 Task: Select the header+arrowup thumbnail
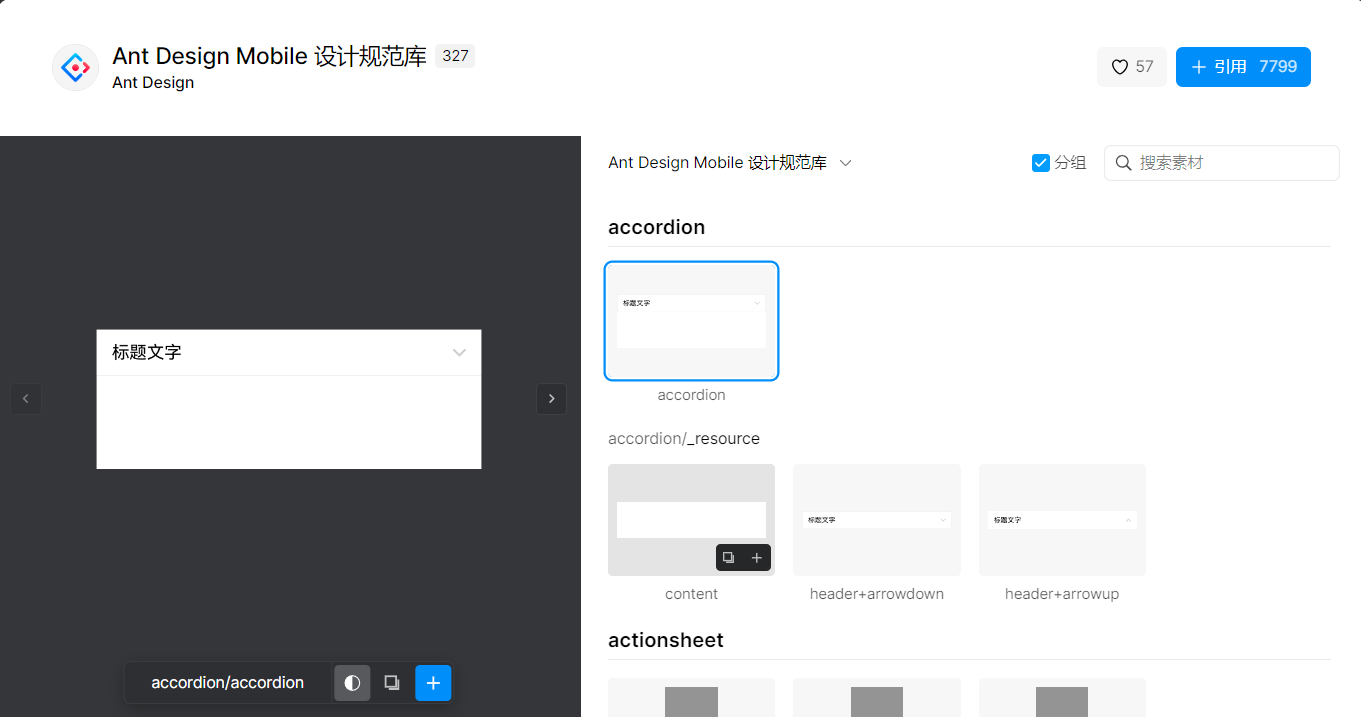click(1062, 520)
